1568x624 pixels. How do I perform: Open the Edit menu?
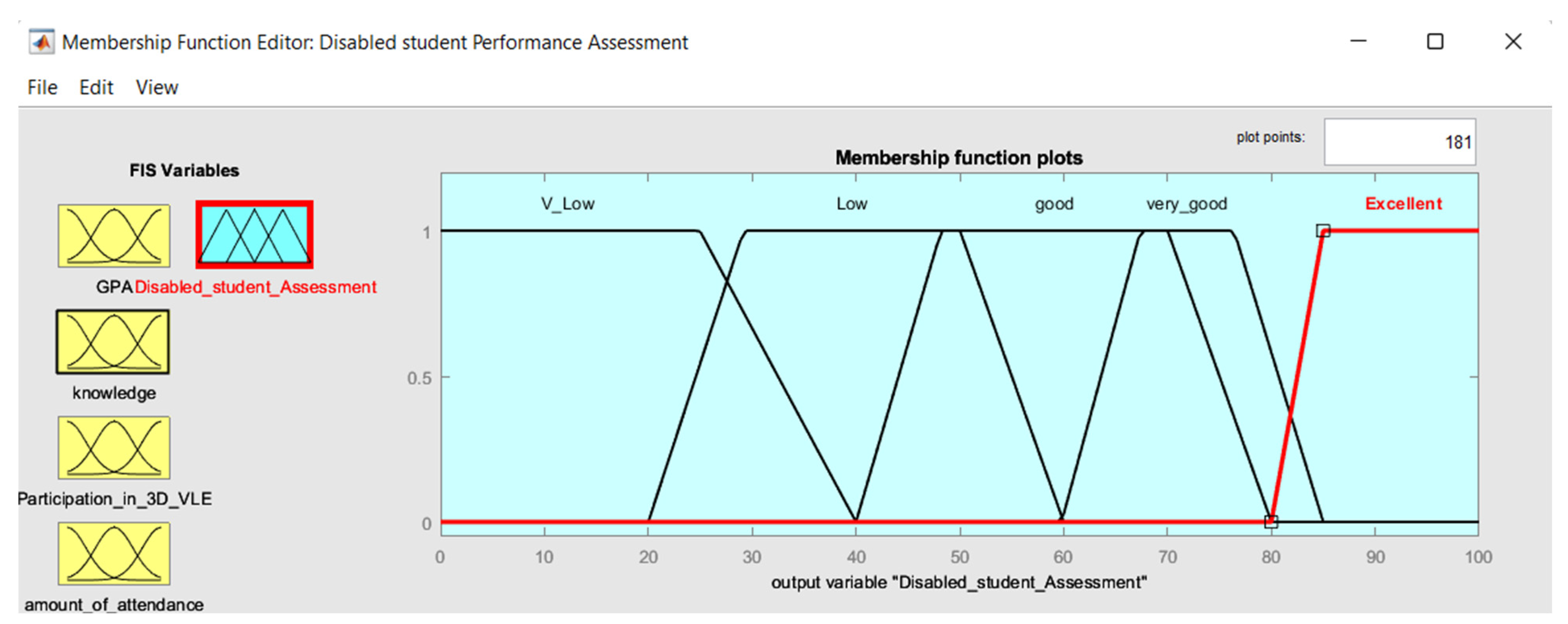pos(96,88)
